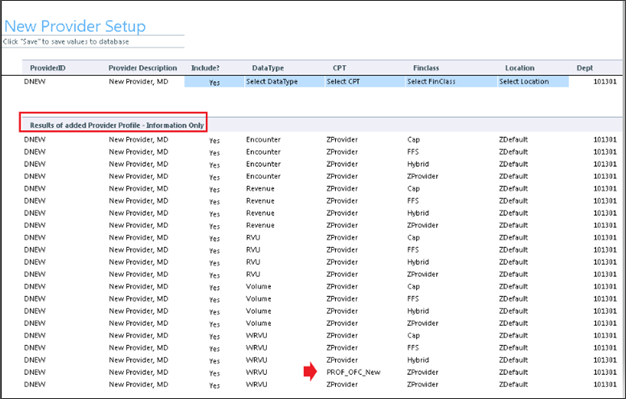
Task: Click the Provider Description column header
Action: 143,68
